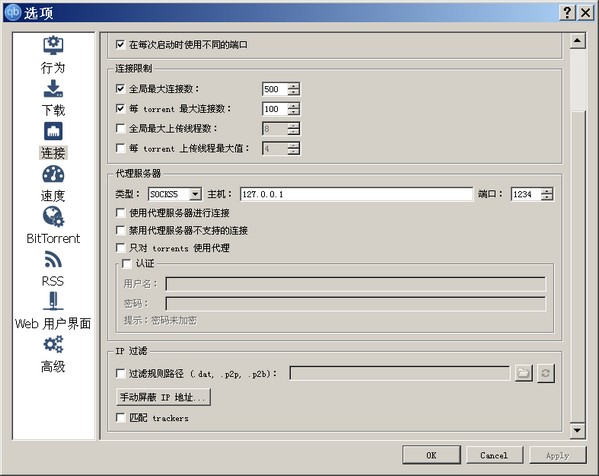The image size is (599, 476).
Task: Click scrollbar down arrow
Action: (x=578, y=431)
